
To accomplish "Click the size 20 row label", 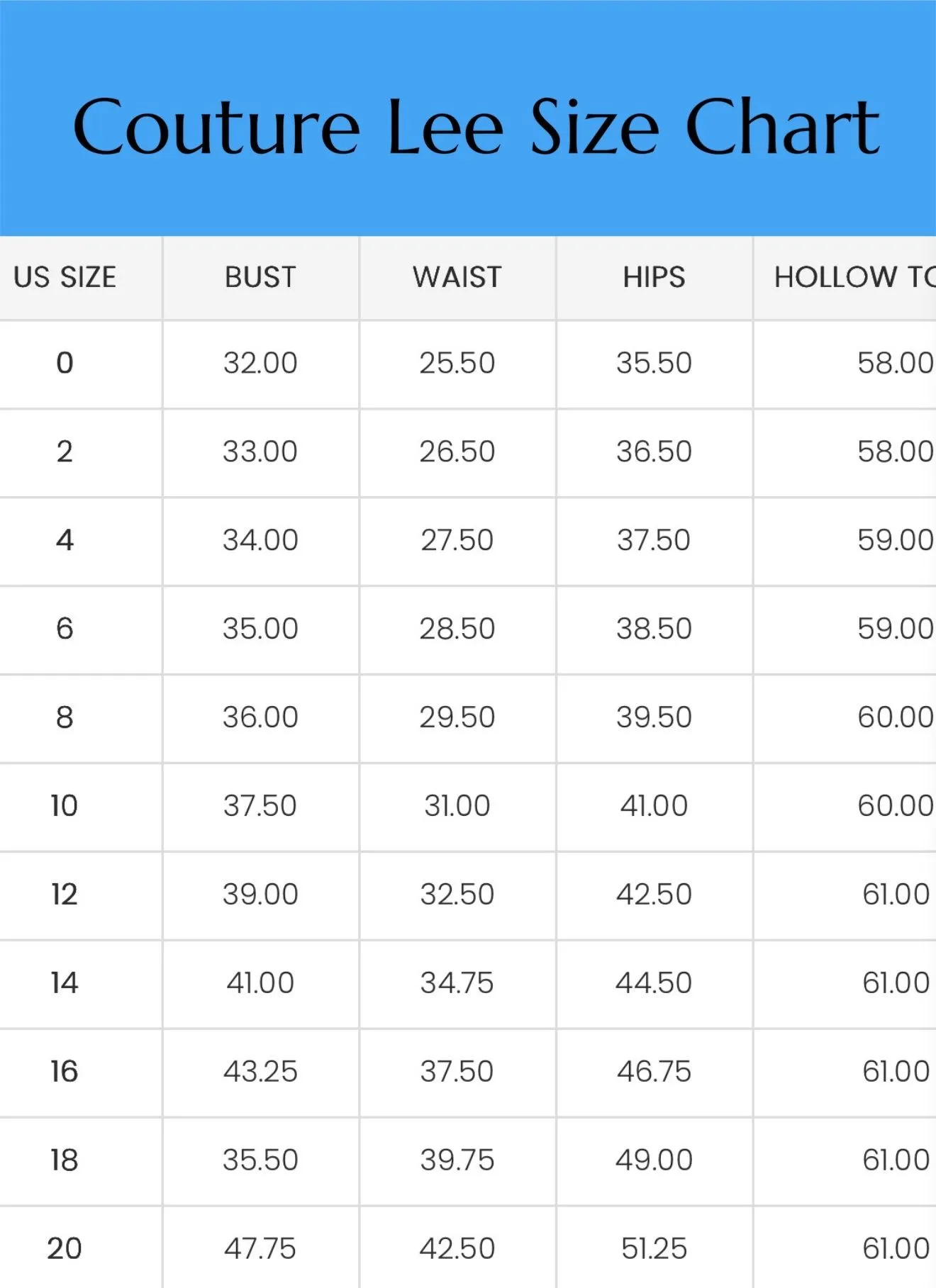I will click(x=65, y=1249).
